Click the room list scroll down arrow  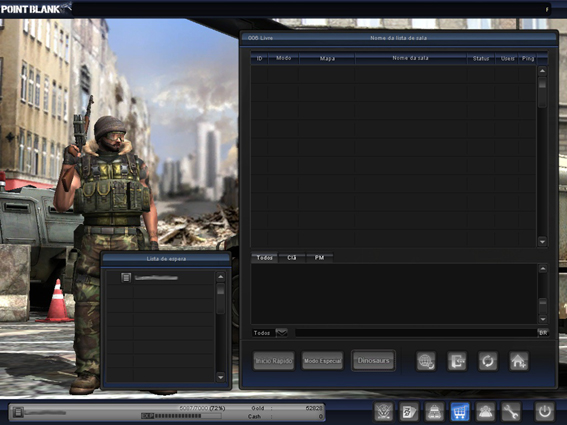[x=542, y=241]
